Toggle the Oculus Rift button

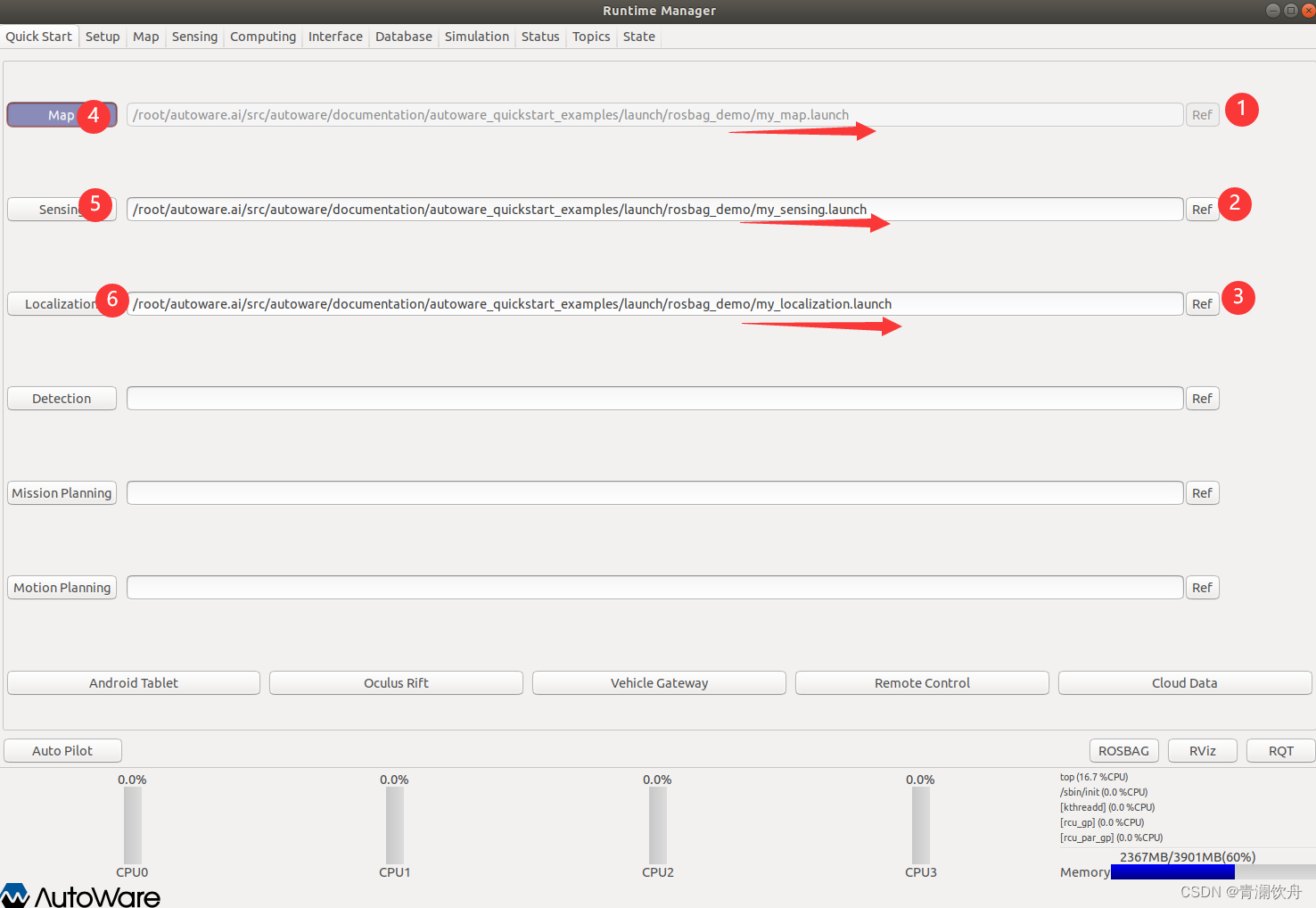pyautogui.click(x=396, y=683)
